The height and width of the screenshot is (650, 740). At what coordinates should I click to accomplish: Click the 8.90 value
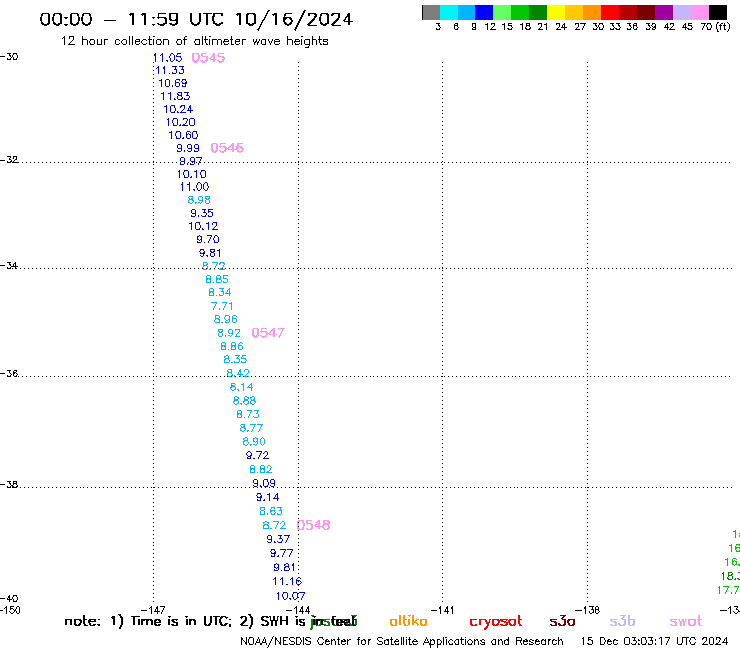254,442
